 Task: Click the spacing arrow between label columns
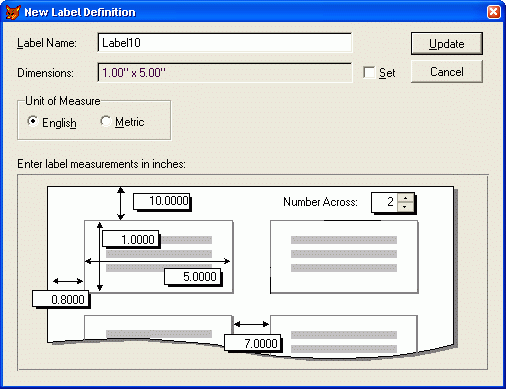(251, 324)
